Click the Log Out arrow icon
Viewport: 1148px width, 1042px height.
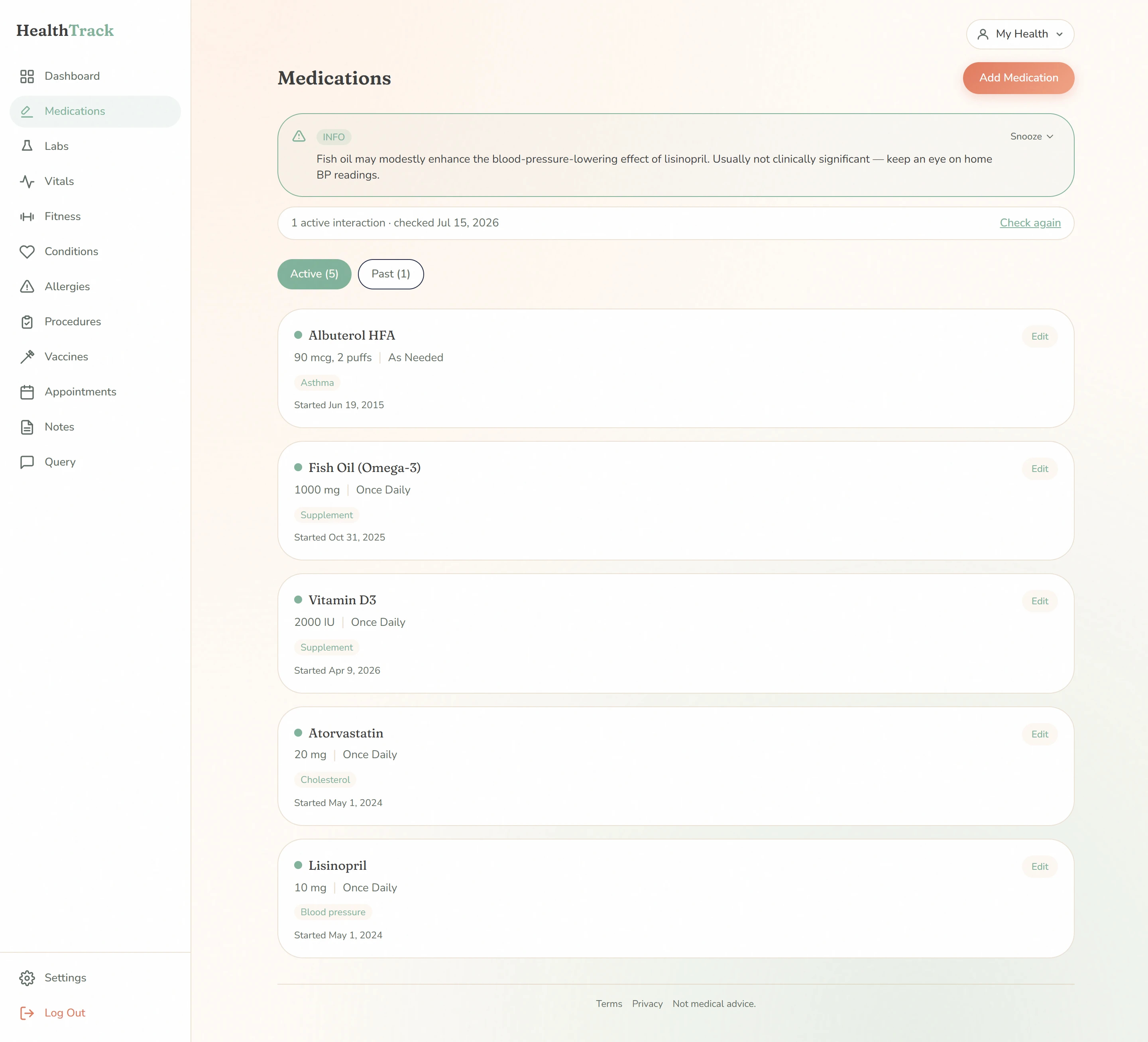[27, 1013]
